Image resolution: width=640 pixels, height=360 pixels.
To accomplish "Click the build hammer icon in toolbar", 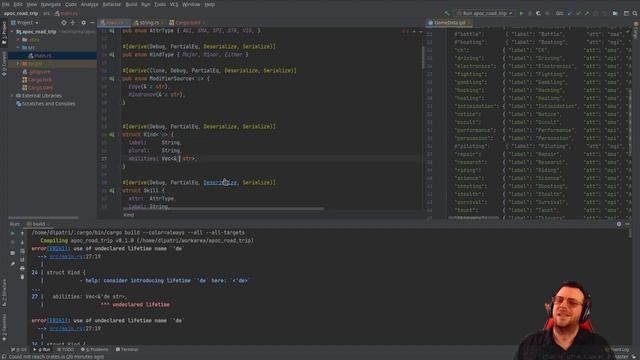I will 447,13.
